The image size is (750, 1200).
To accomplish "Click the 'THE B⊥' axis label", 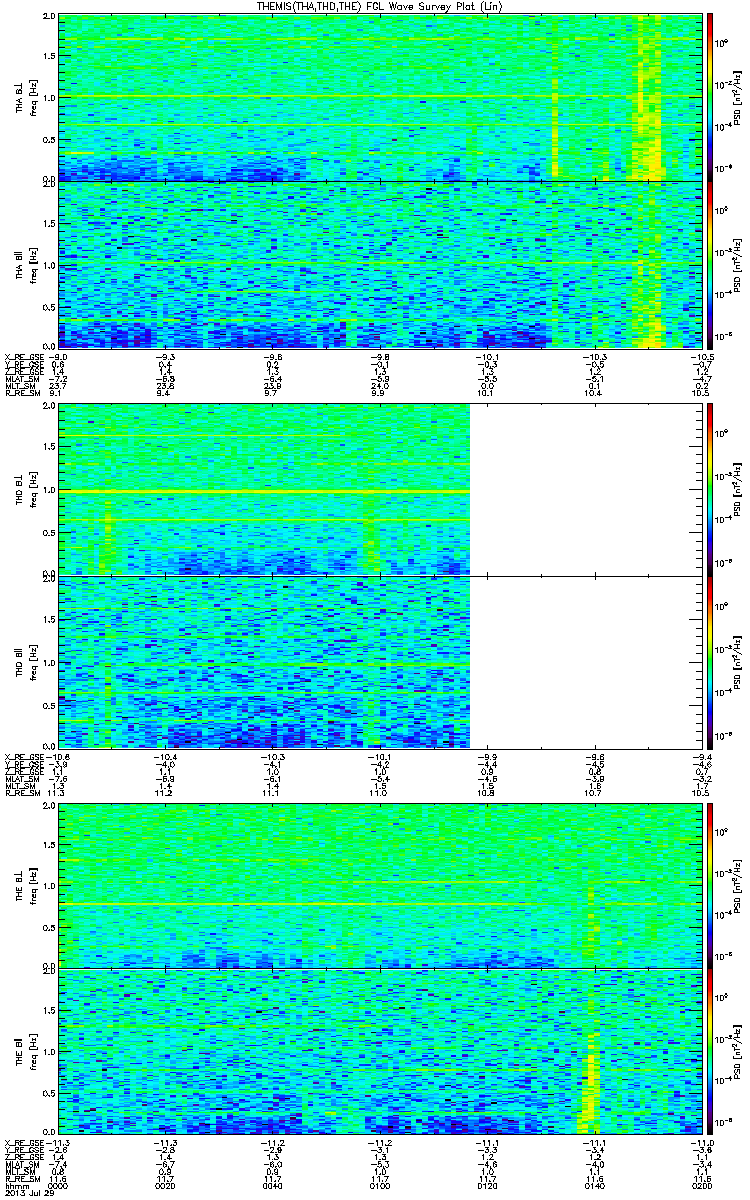I will coord(19,885).
